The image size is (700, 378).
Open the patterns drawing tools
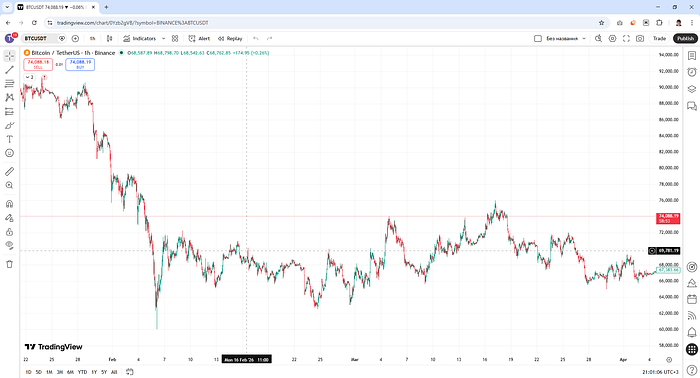9,97
